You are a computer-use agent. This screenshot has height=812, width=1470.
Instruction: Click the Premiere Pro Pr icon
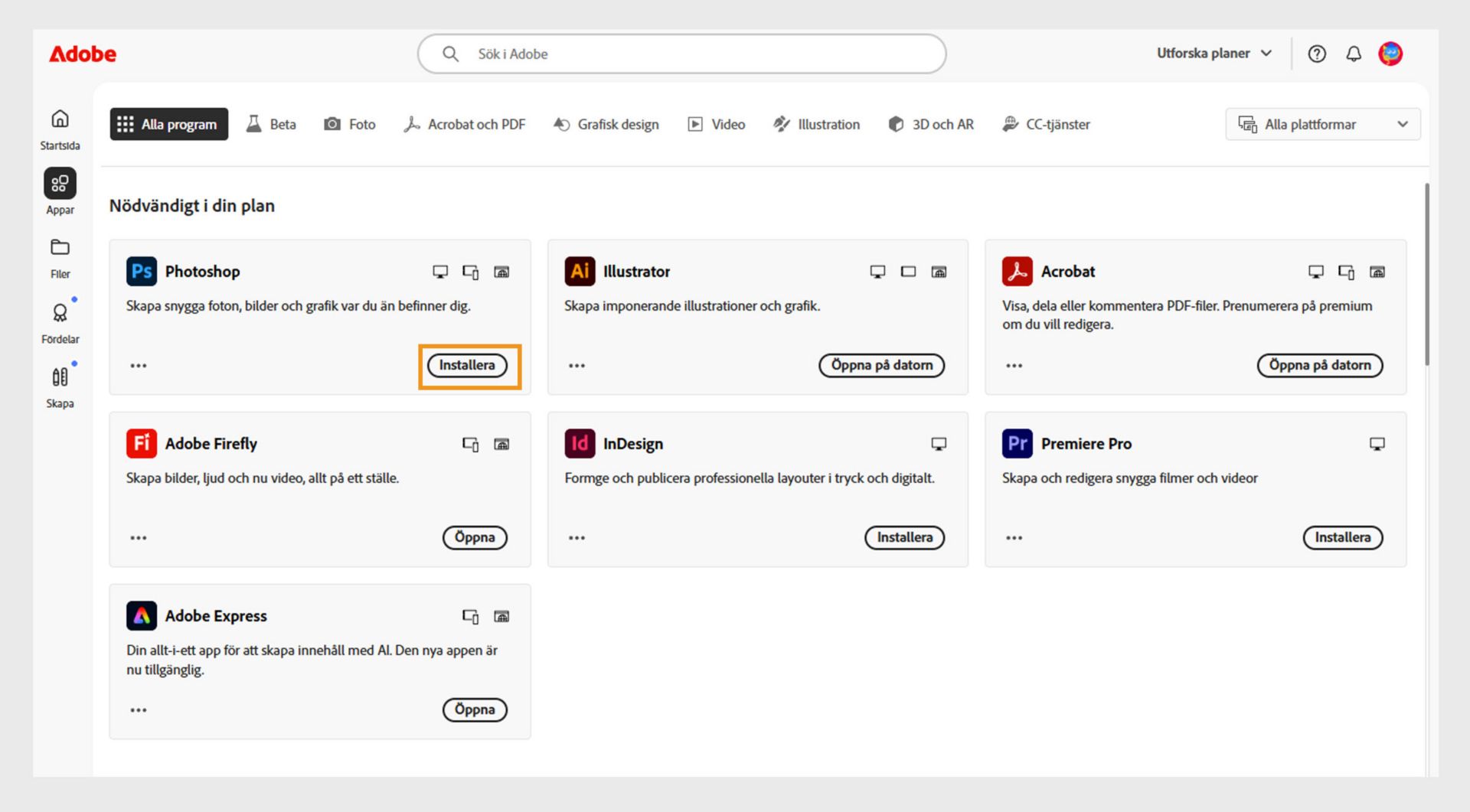point(1018,444)
